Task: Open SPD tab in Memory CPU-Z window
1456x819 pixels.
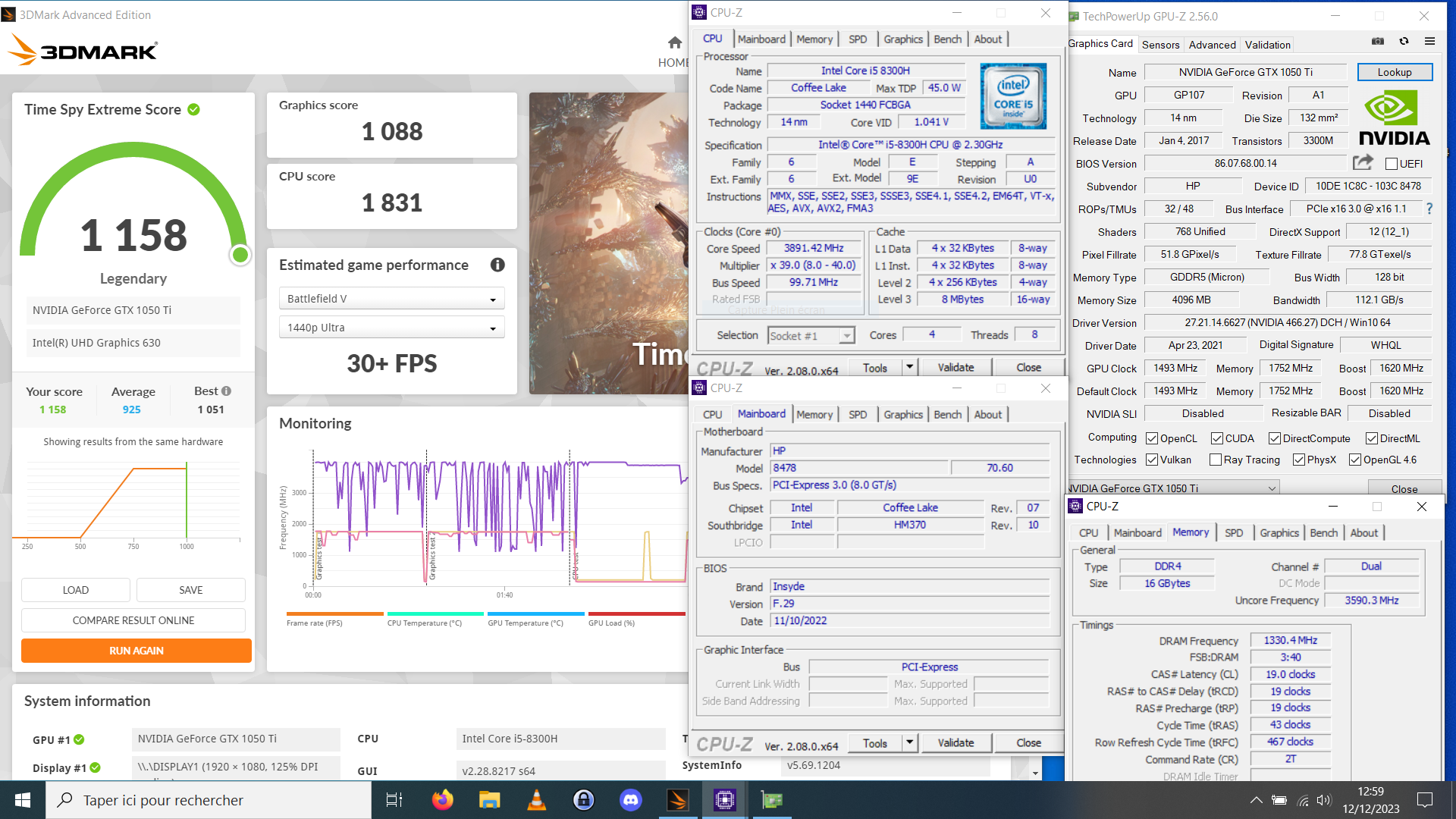Action: pyautogui.click(x=1234, y=533)
